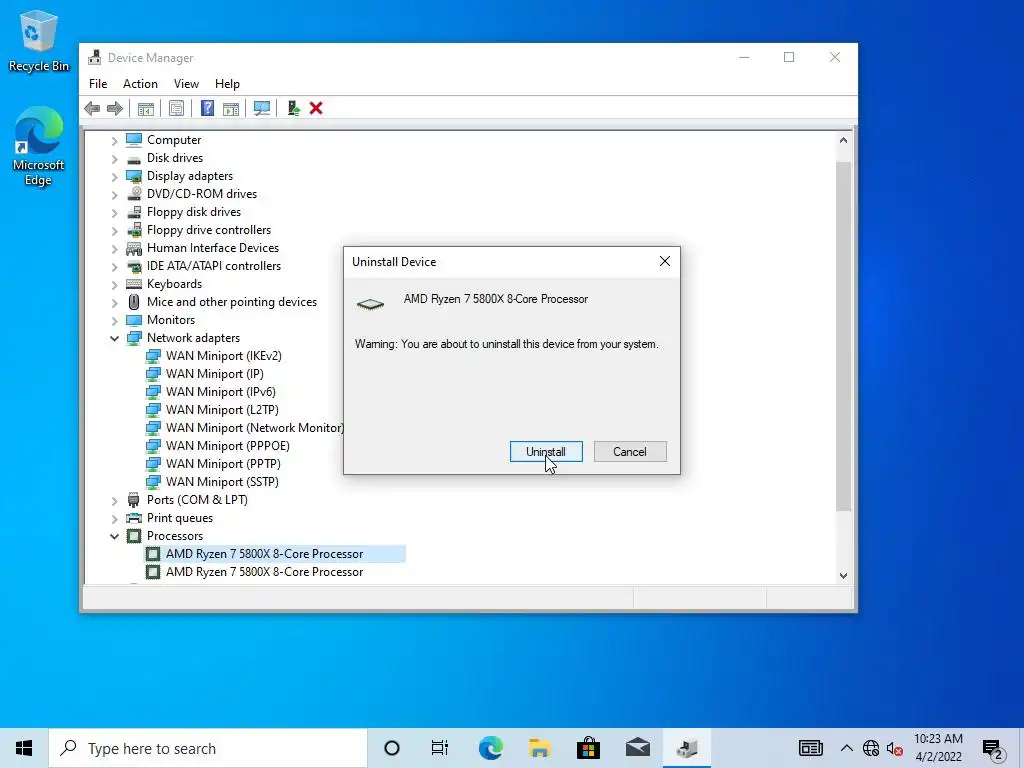Click the taskbar search box
This screenshot has width=1024, height=768.
click(208, 748)
